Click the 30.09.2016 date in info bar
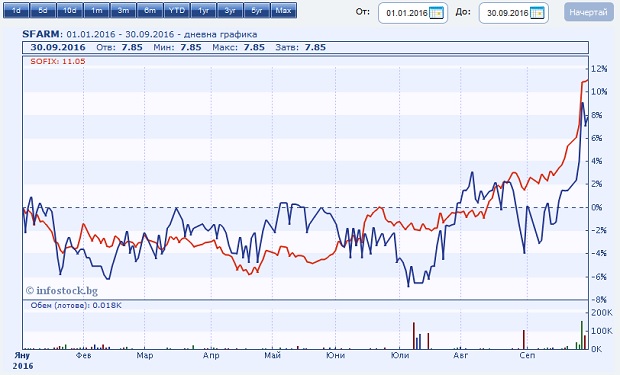 click(x=58, y=47)
